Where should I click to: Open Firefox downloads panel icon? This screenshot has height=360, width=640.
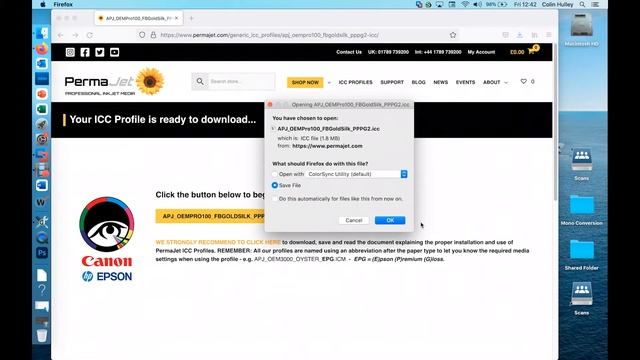[x=520, y=35]
